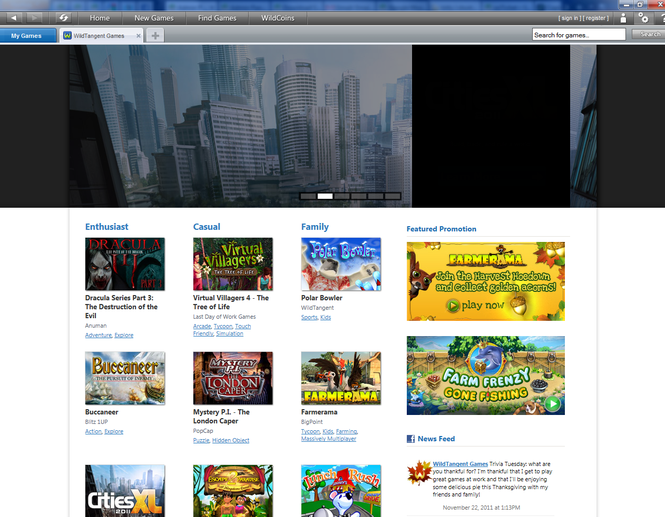Go back with the back arrow
Screen dimensions: 665x517
click(14, 18)
